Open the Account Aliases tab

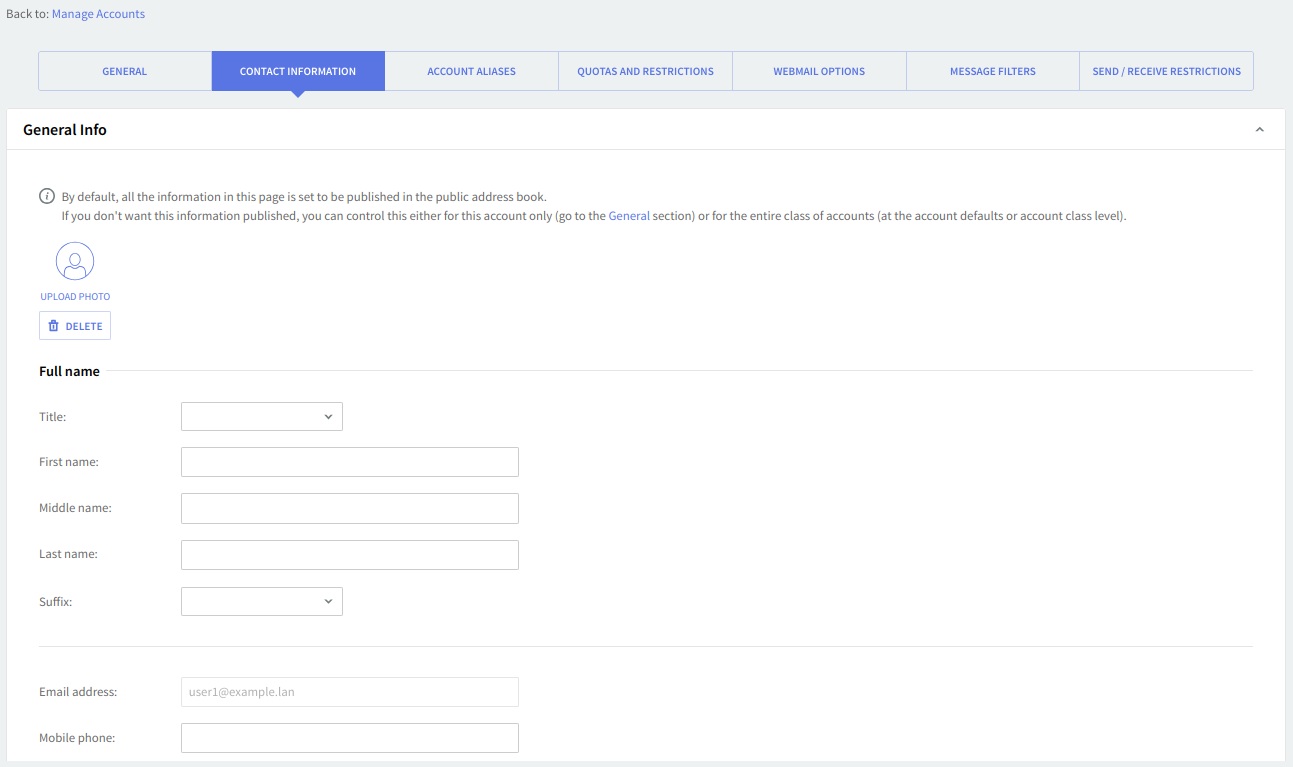click(x=471, y=72)
